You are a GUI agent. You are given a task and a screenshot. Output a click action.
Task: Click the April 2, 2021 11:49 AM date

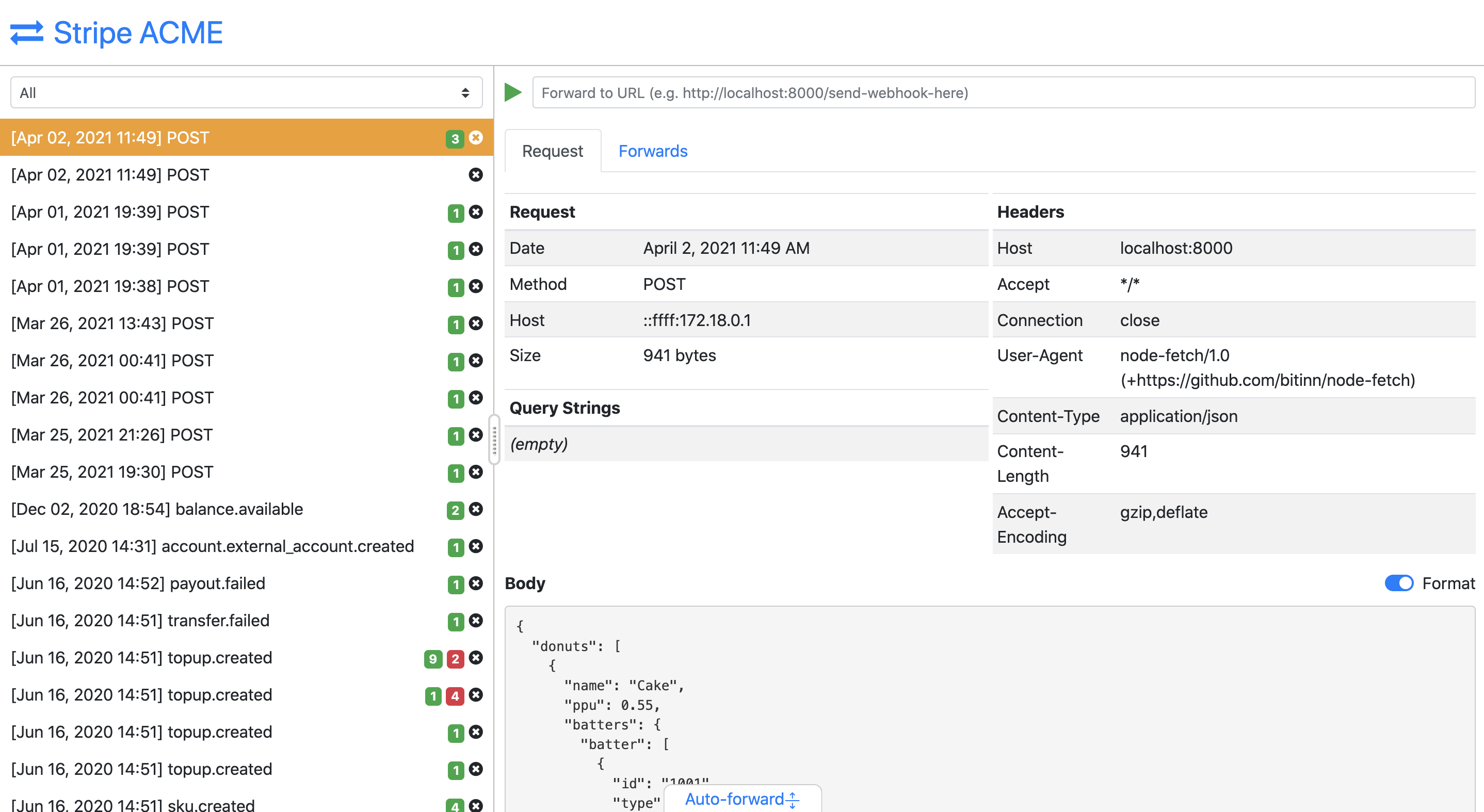(726, 248)
